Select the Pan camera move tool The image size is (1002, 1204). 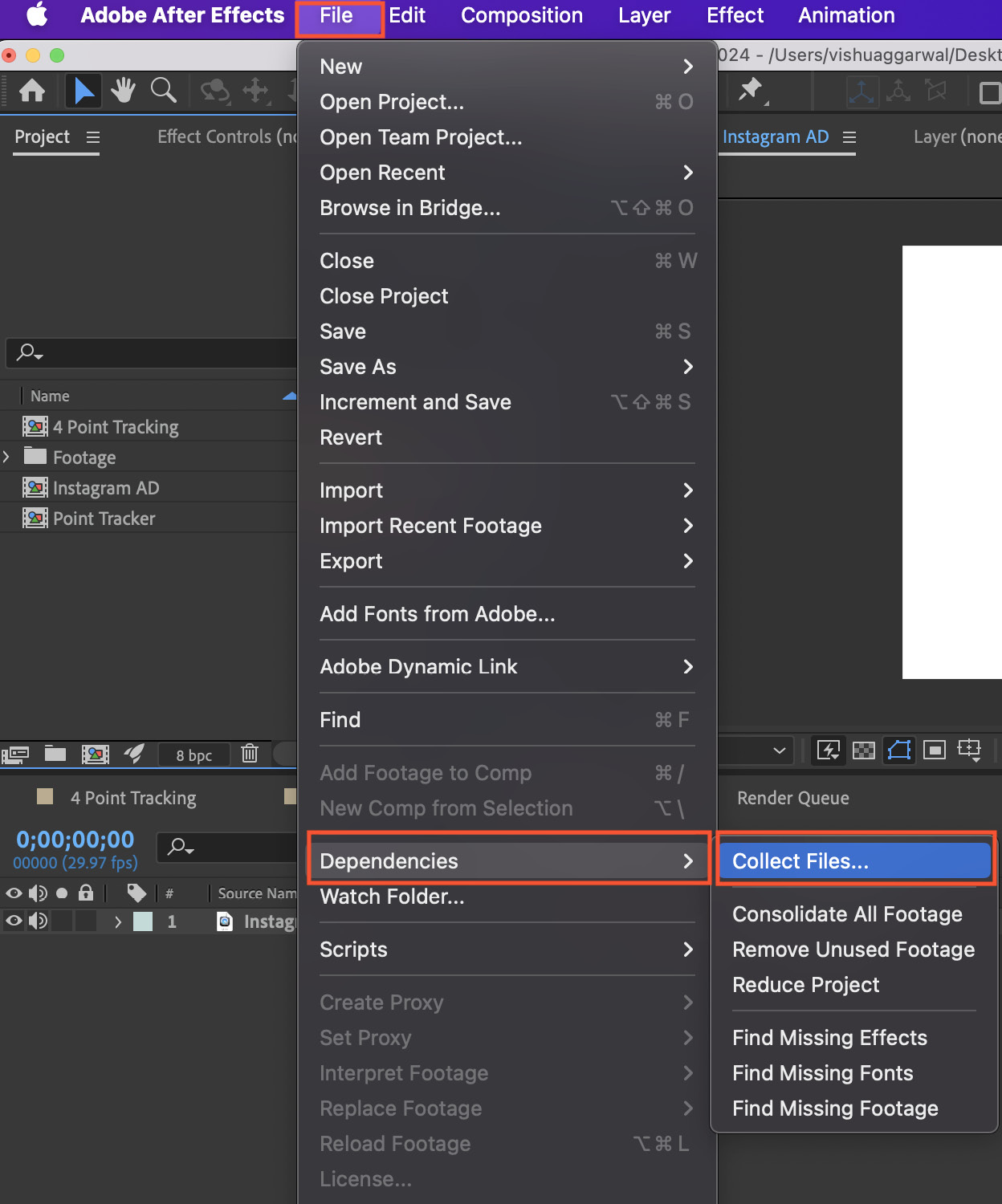pyautogui.click(x=255, y=91)
